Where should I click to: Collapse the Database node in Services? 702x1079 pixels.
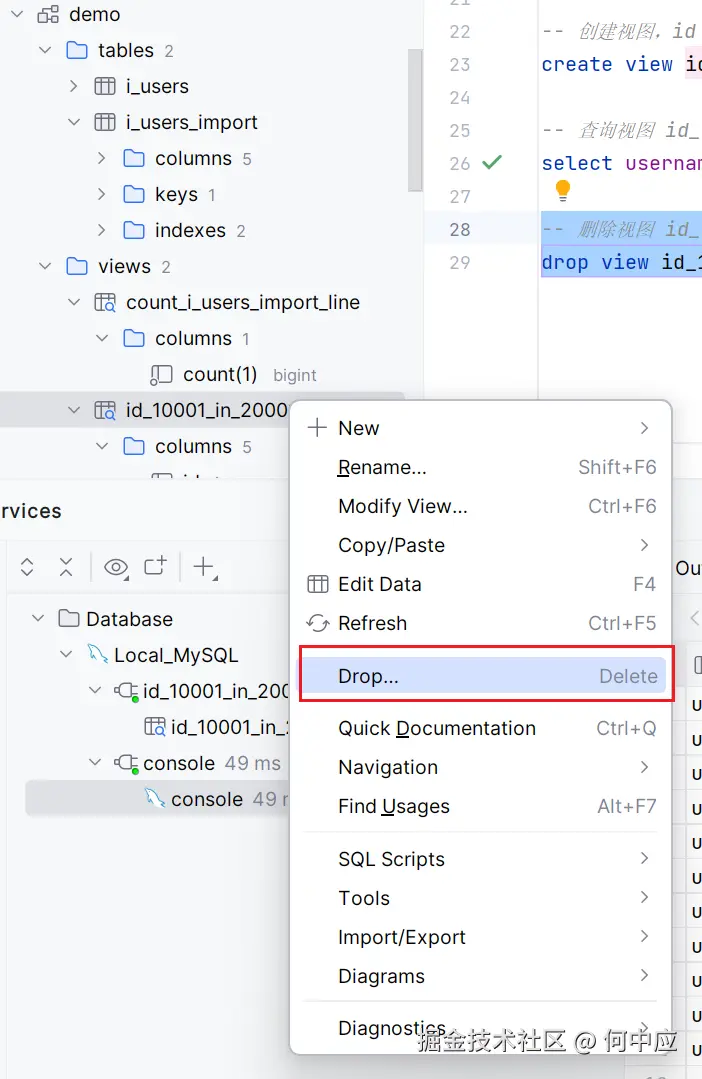[39, 619]
